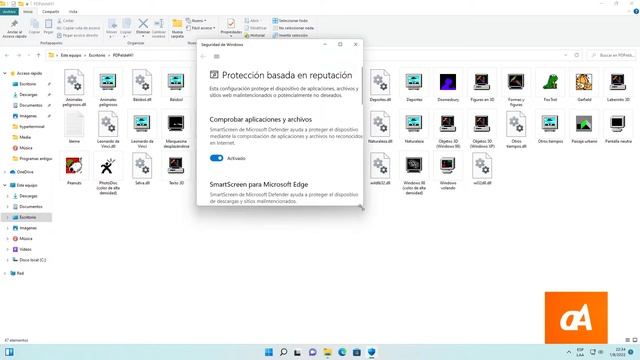
Task: Select the Texto 3D screensaver icon
Action: coord(176,165)
